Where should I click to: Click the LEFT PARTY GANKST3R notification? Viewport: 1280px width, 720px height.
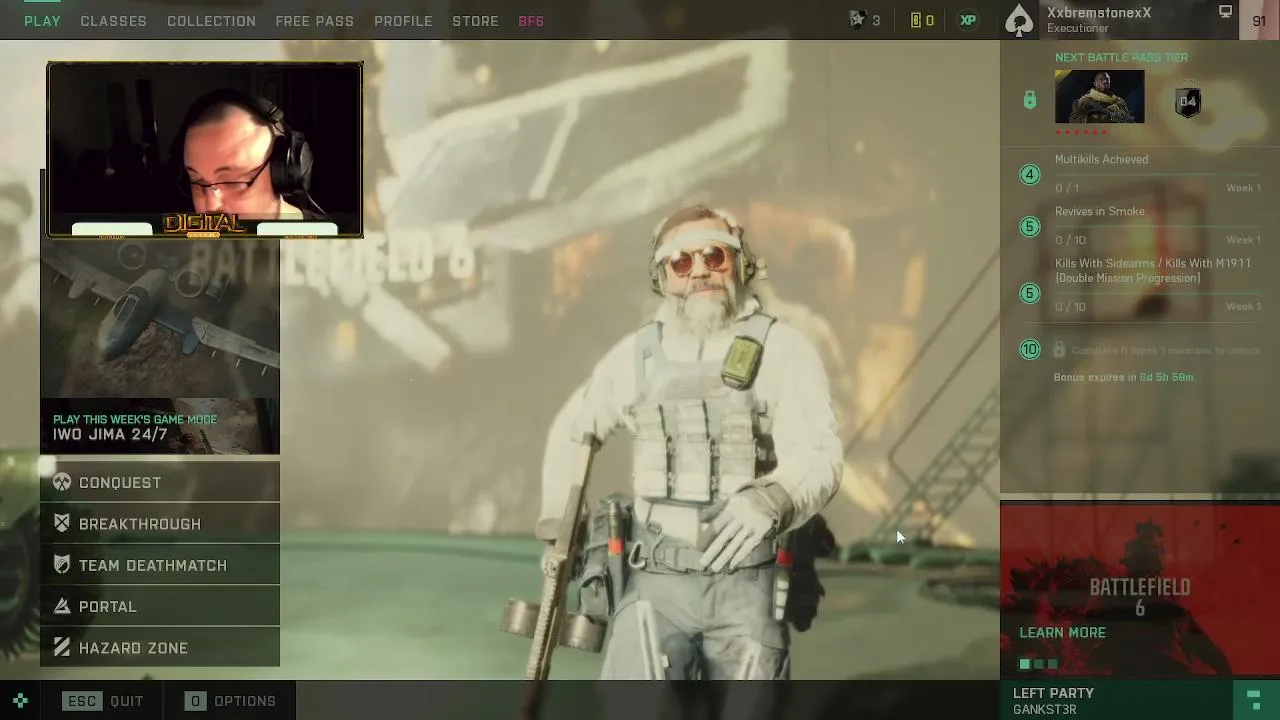pyautogui.click(x=1116, y=700)
